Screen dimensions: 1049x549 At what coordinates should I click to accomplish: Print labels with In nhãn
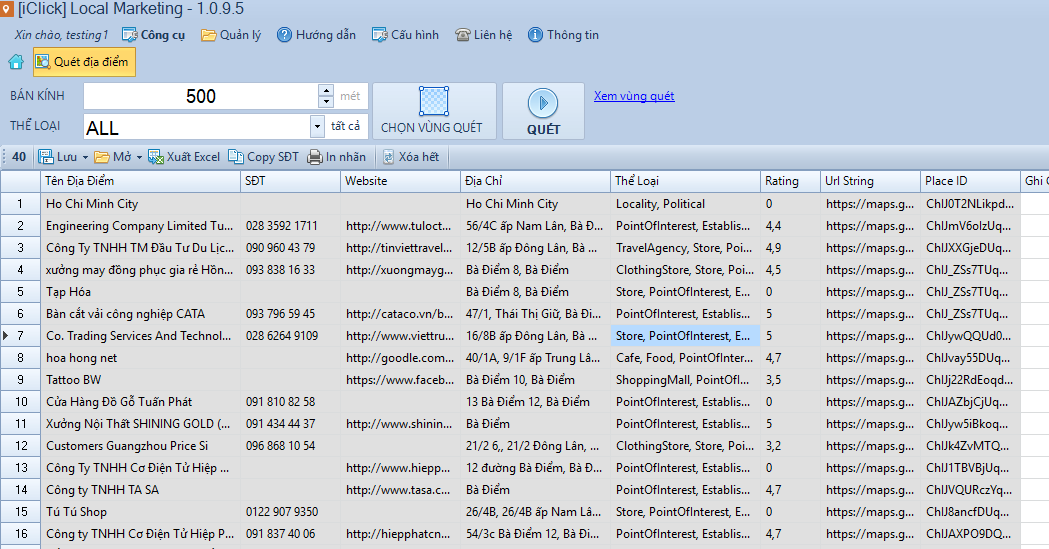point(337,157)
